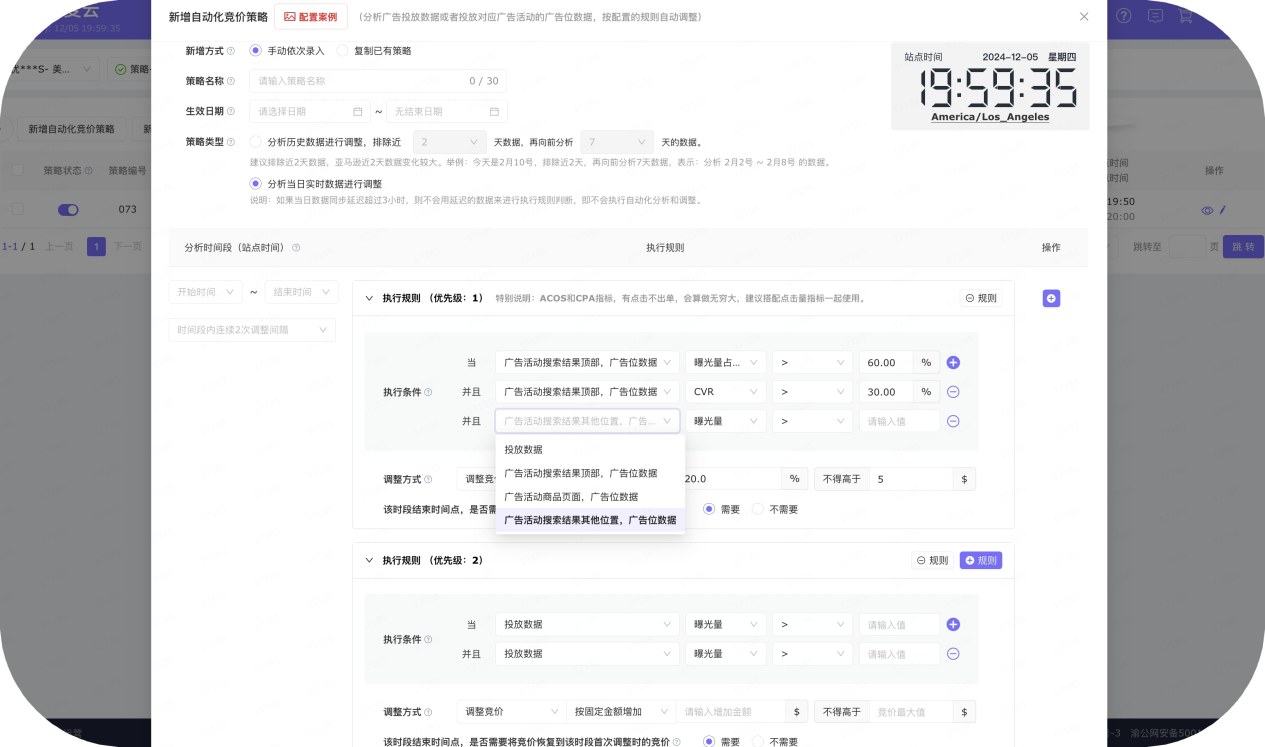Click the message icon in the top bar
This screenshot has height=747, width=1265.
(1155, 17)
